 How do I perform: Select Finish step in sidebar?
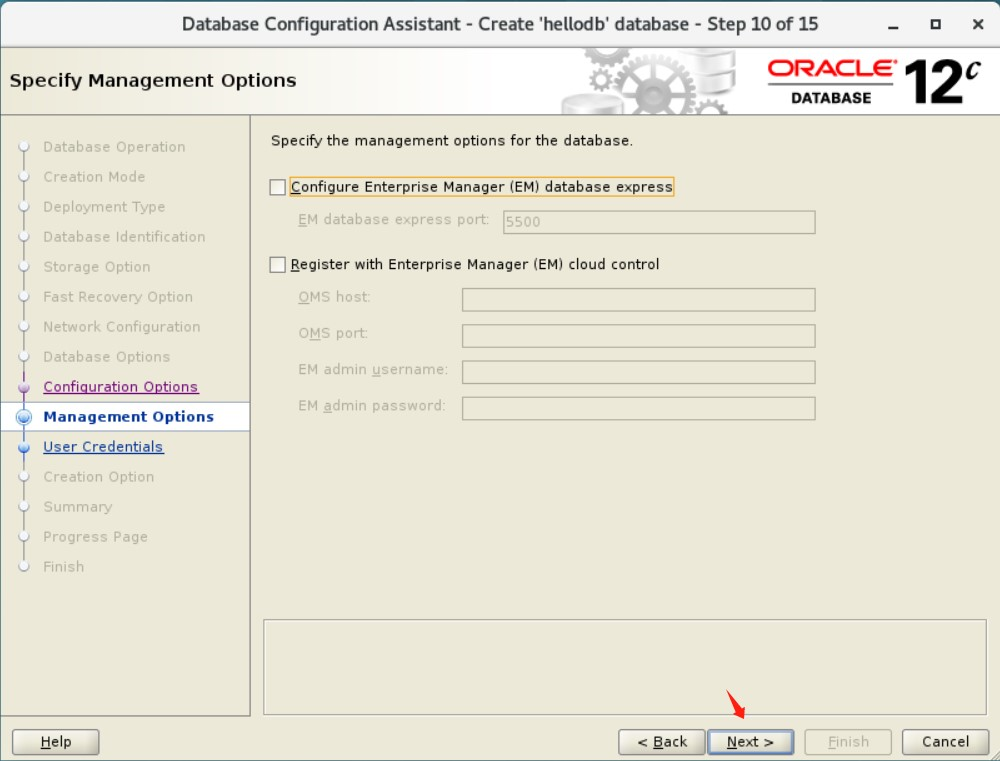pos(64,566)
